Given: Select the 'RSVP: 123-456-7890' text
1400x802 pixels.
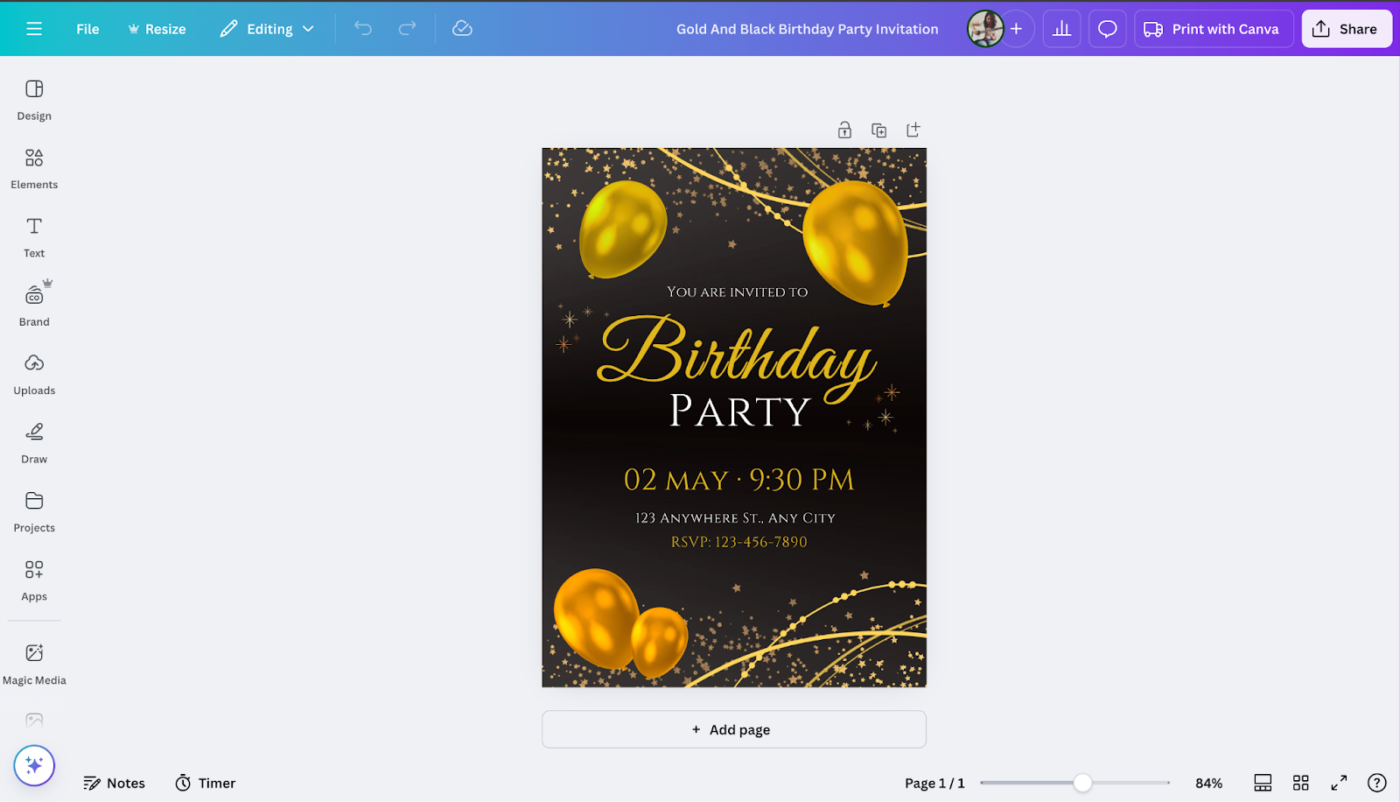Looking at the screenshot, I should (739, 542).
